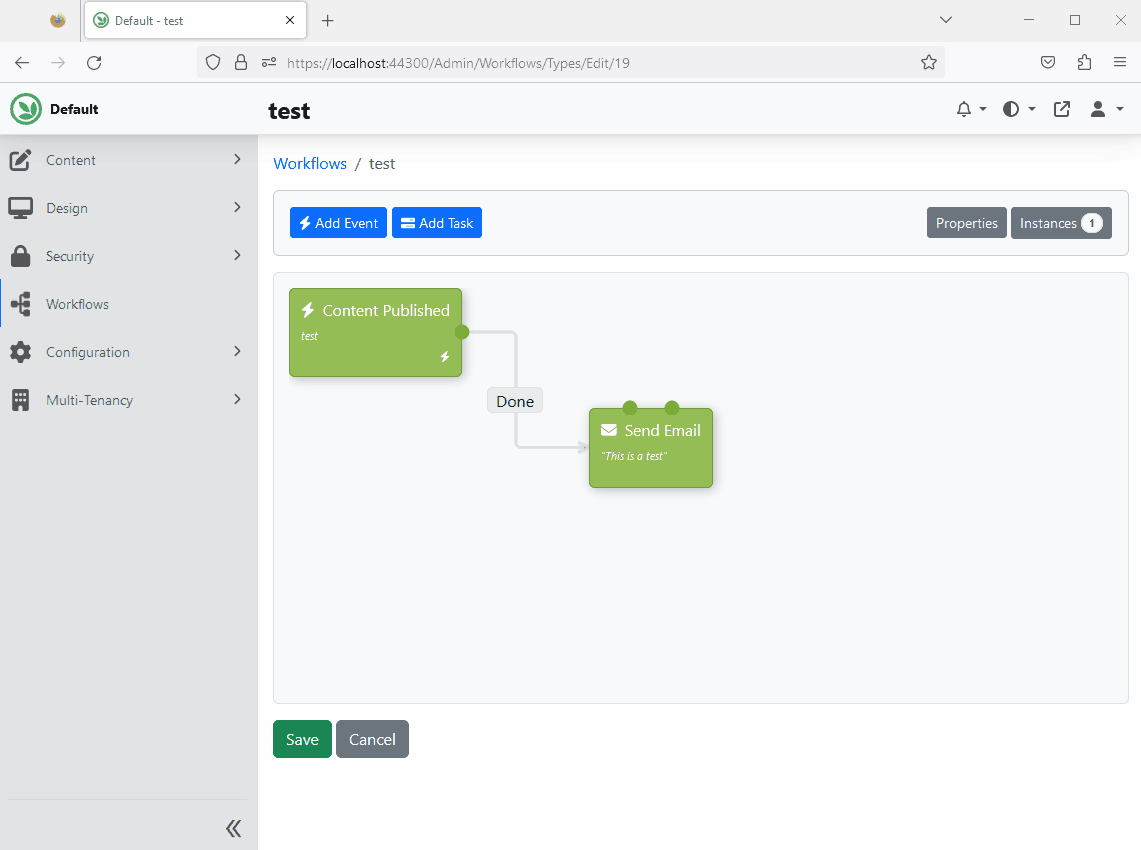The width and height of the screenshot is (1141, 850).
Task: Click the start-activity bolt icon on Content Published
Action: pyautogui.click(x=445, y=357)
